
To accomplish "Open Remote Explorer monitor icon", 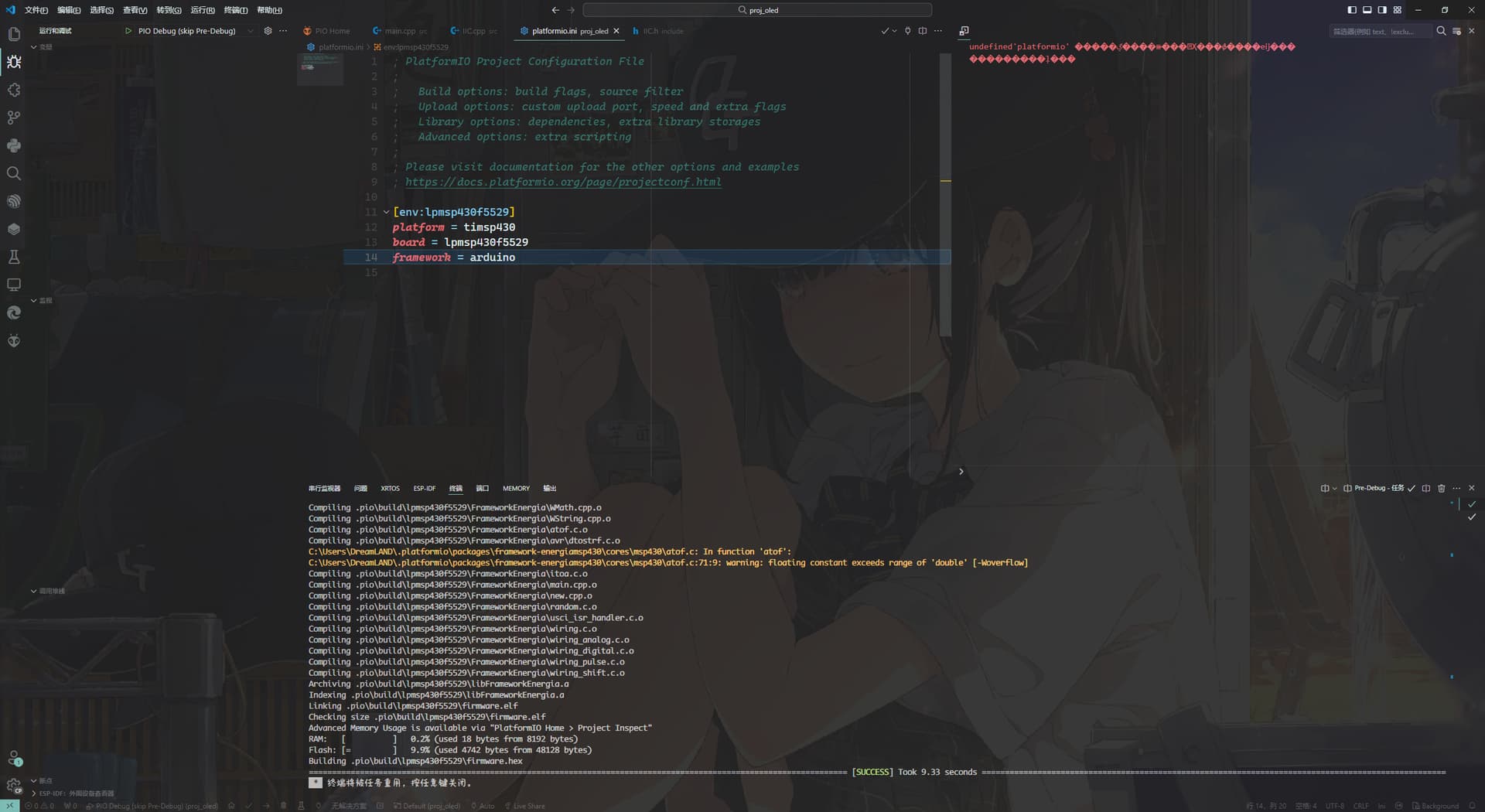I will [14, 285].
